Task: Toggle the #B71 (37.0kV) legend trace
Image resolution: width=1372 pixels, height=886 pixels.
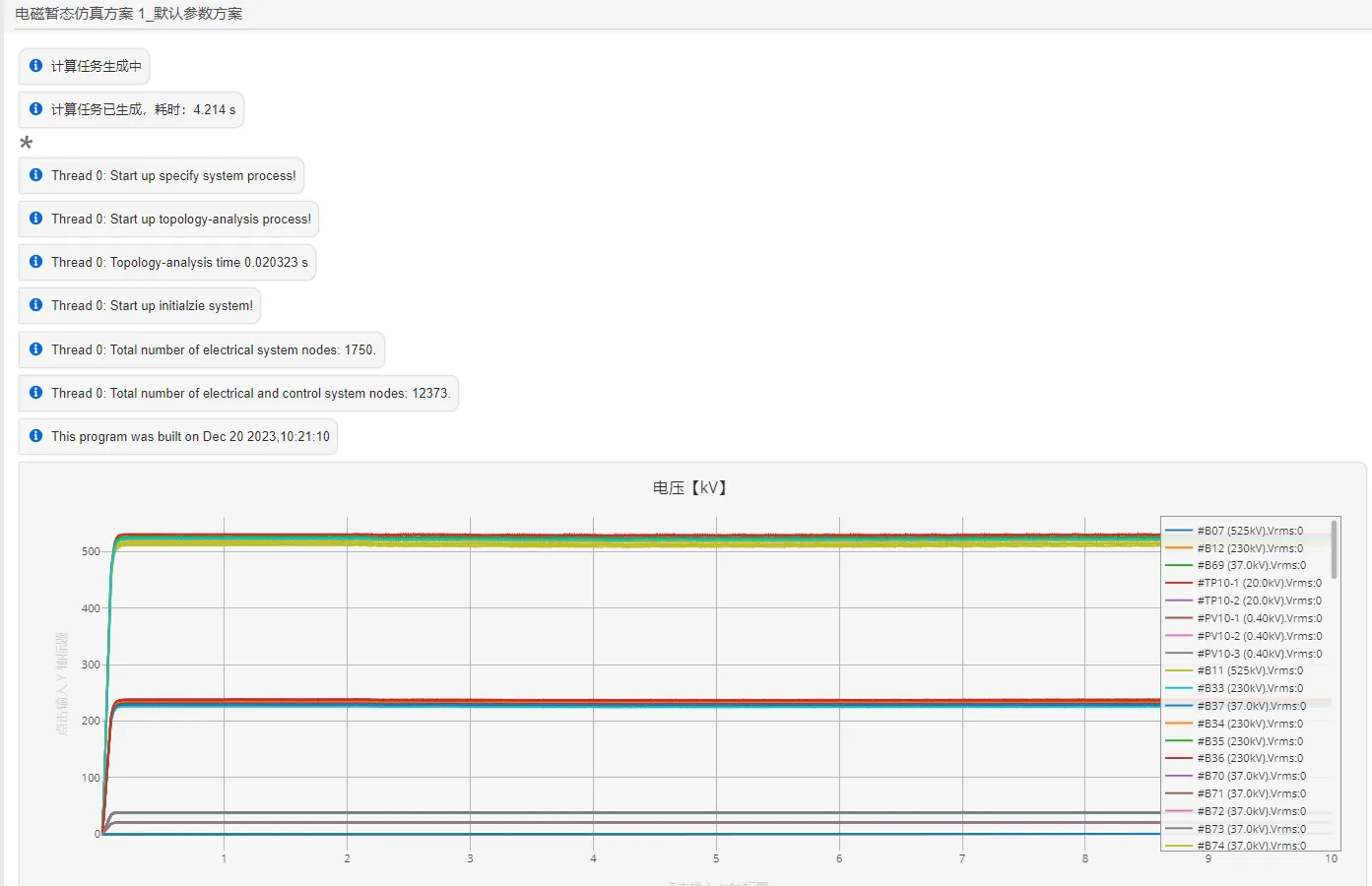Action: coord(1235,793)
